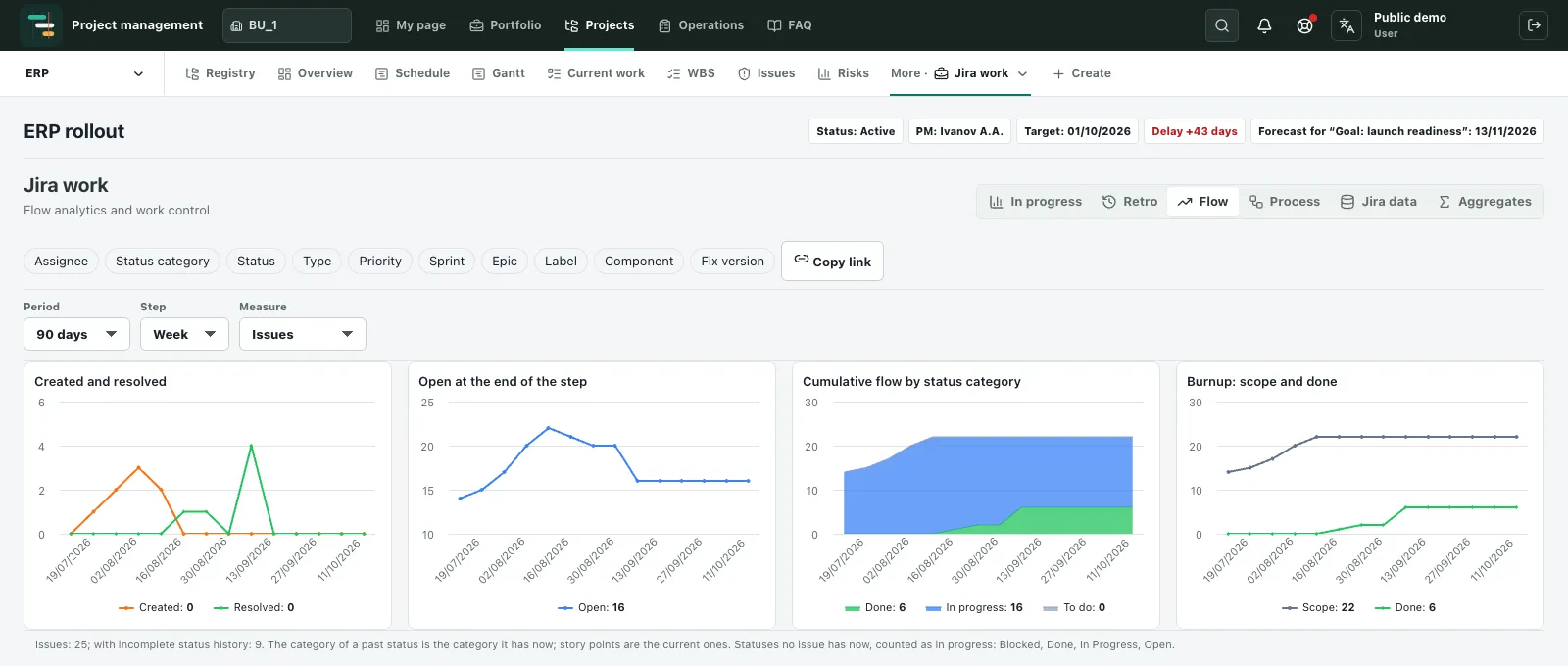Expand the More · Jira work menu

coord(959,73)
